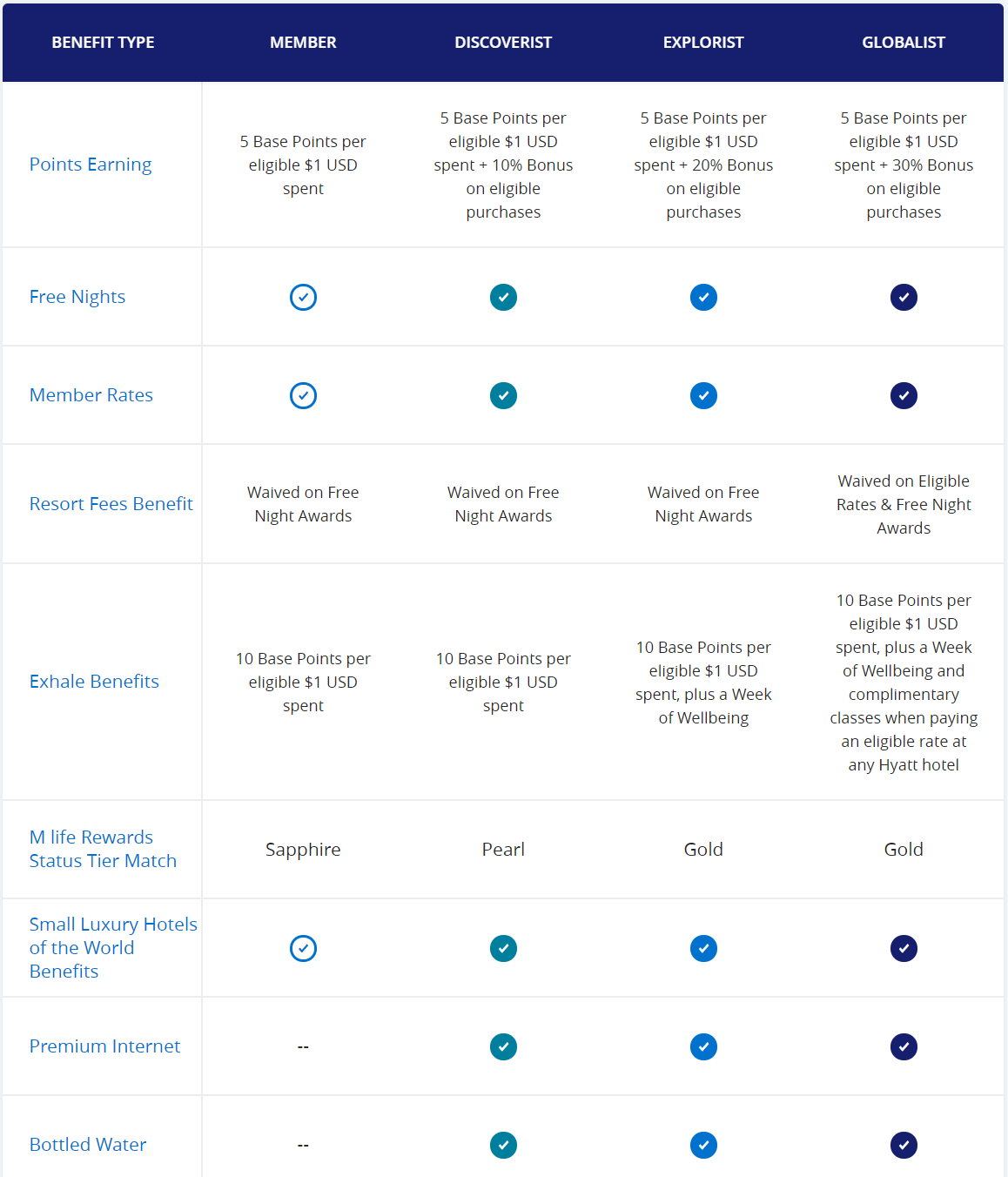Click the Bottled Water checkmark under Discoverist
Screen dimensions: 1008x1177
pyautogui.click(x=503, y=1145)
